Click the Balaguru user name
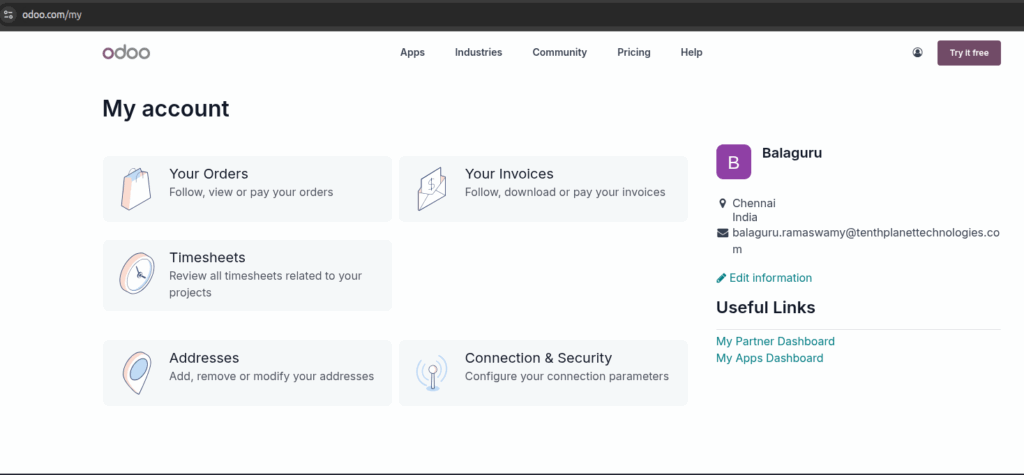 (792, 153)
